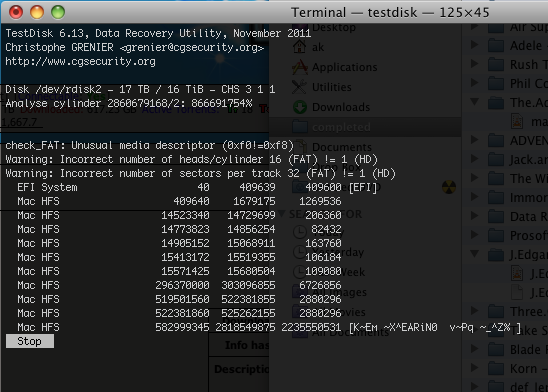Viewport: 548px width, 392px height.
Task: Select the The Wi folder icon
Action: (496, 179)
